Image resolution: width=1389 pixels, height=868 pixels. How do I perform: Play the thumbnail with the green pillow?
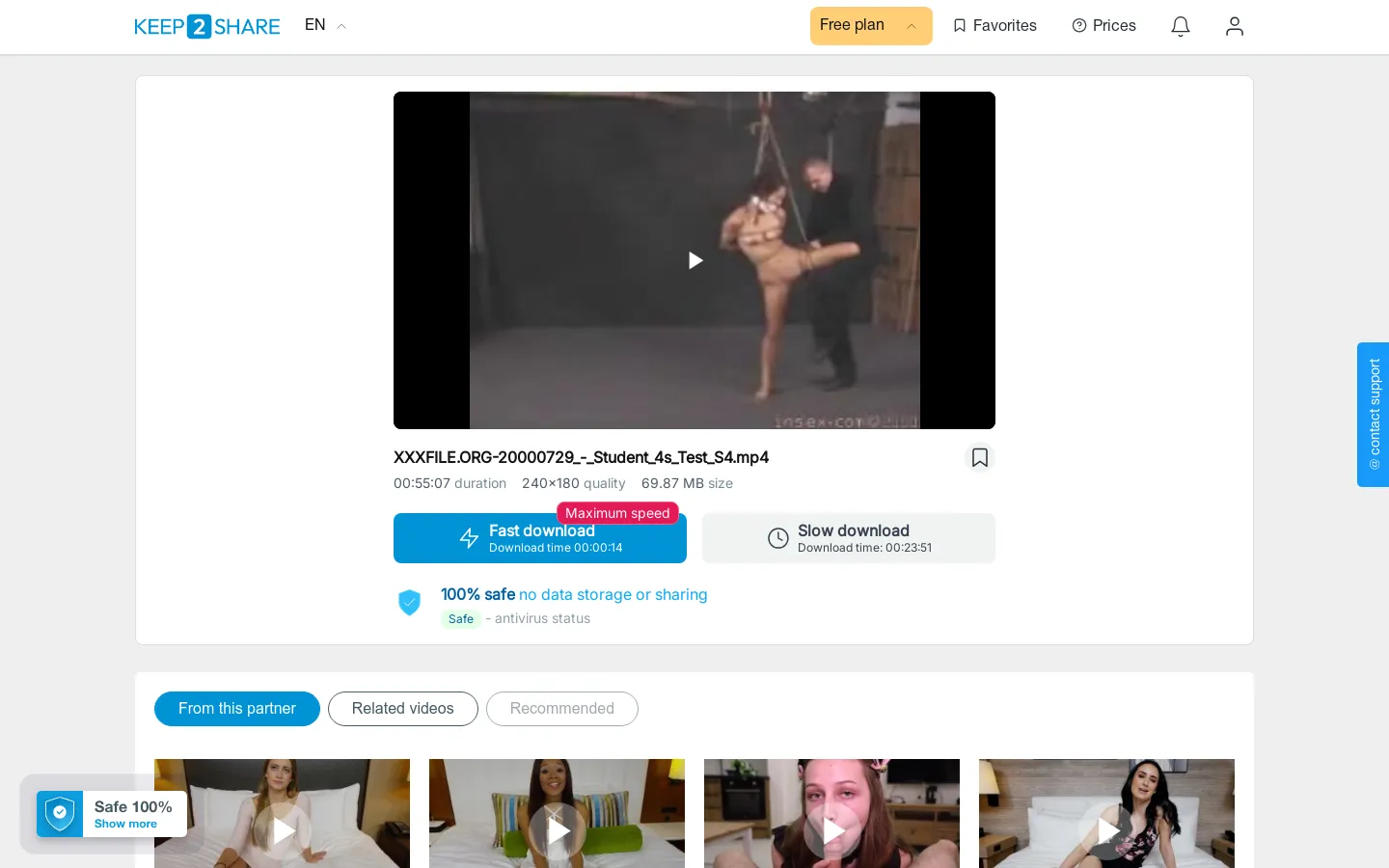tap(558, 830)
